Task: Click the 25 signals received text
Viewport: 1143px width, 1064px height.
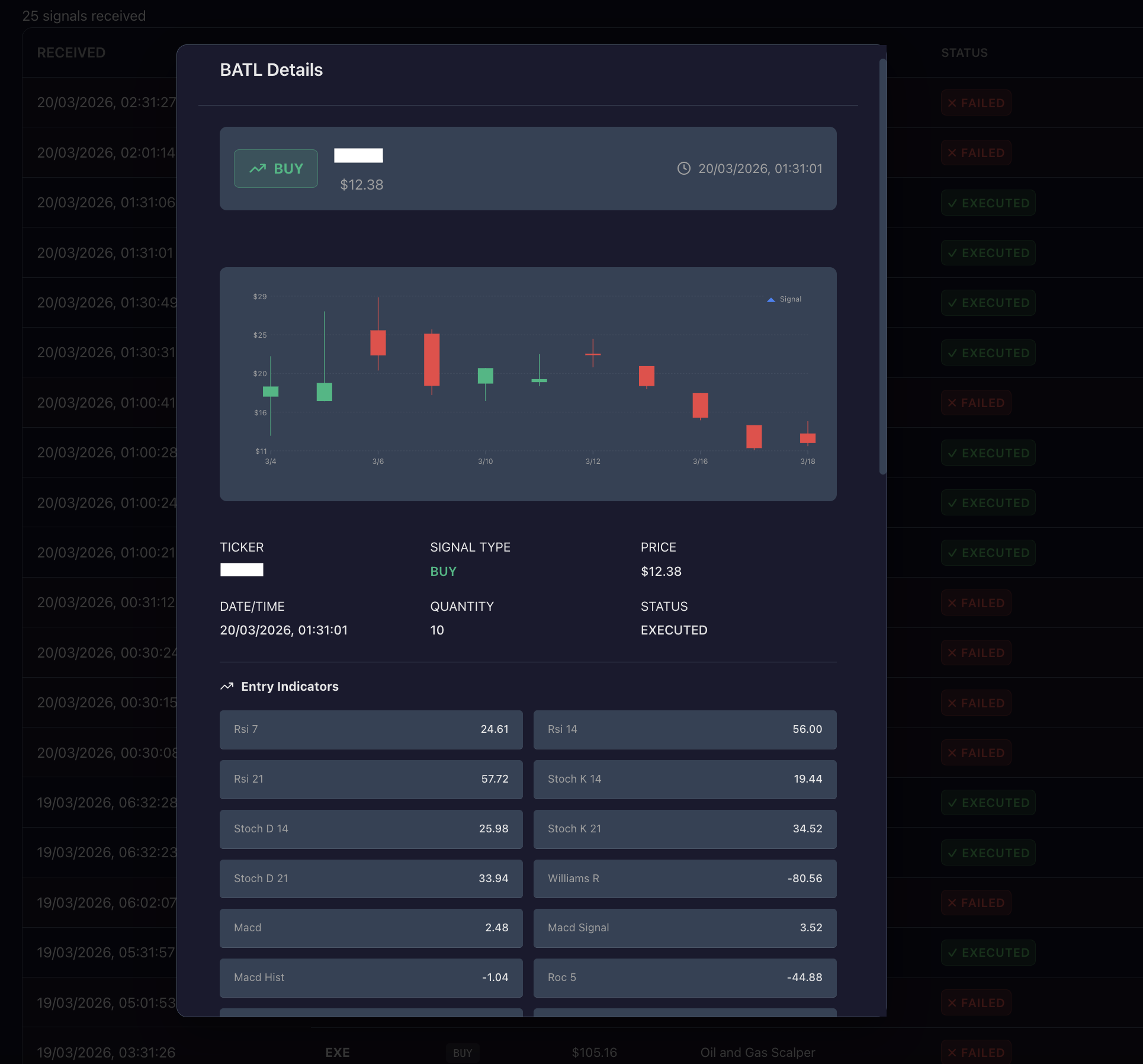Action: click(x=84, y=16)
